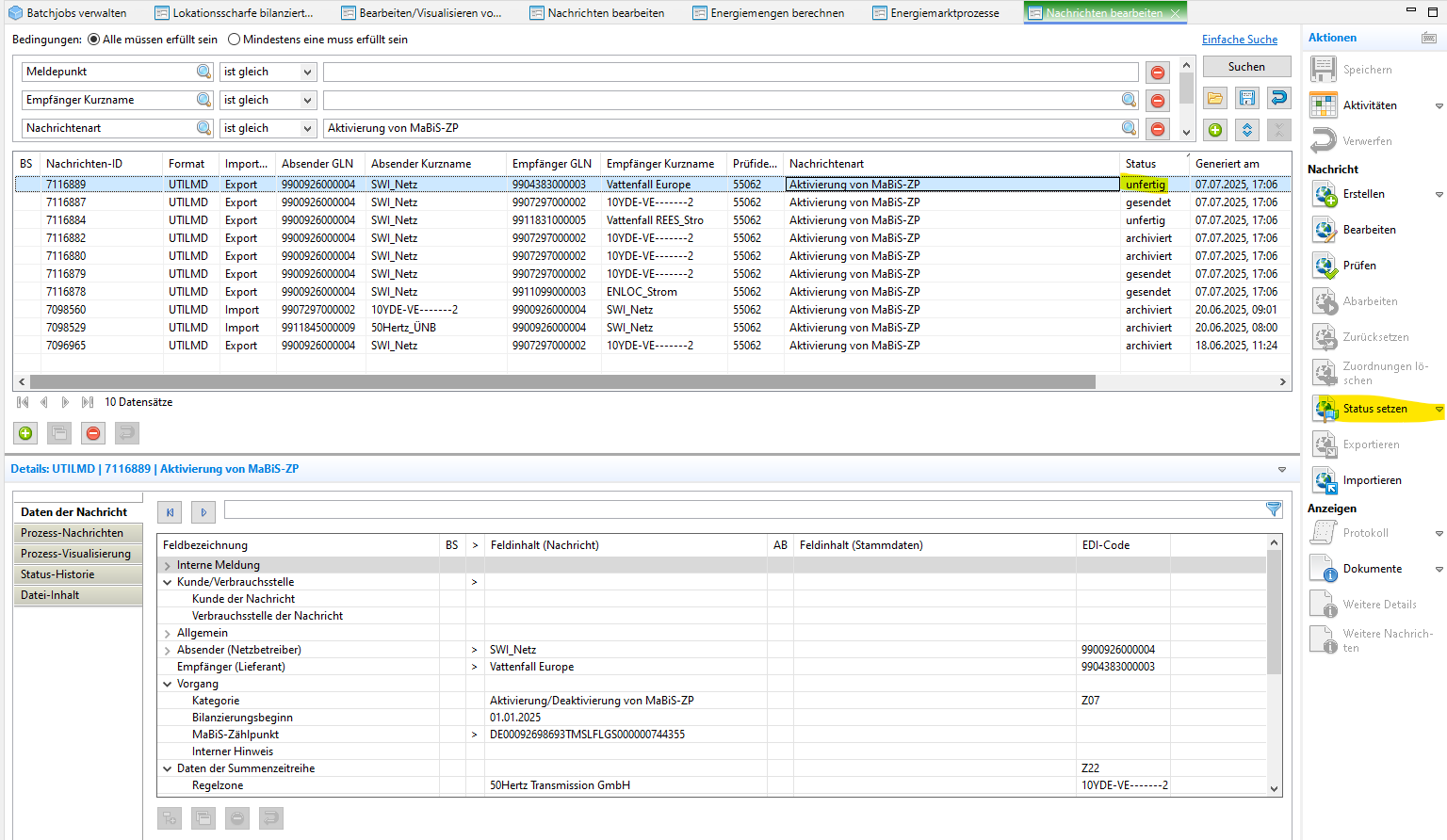Remove the Meldepunkt condition with red minus

pos(1158,73)
